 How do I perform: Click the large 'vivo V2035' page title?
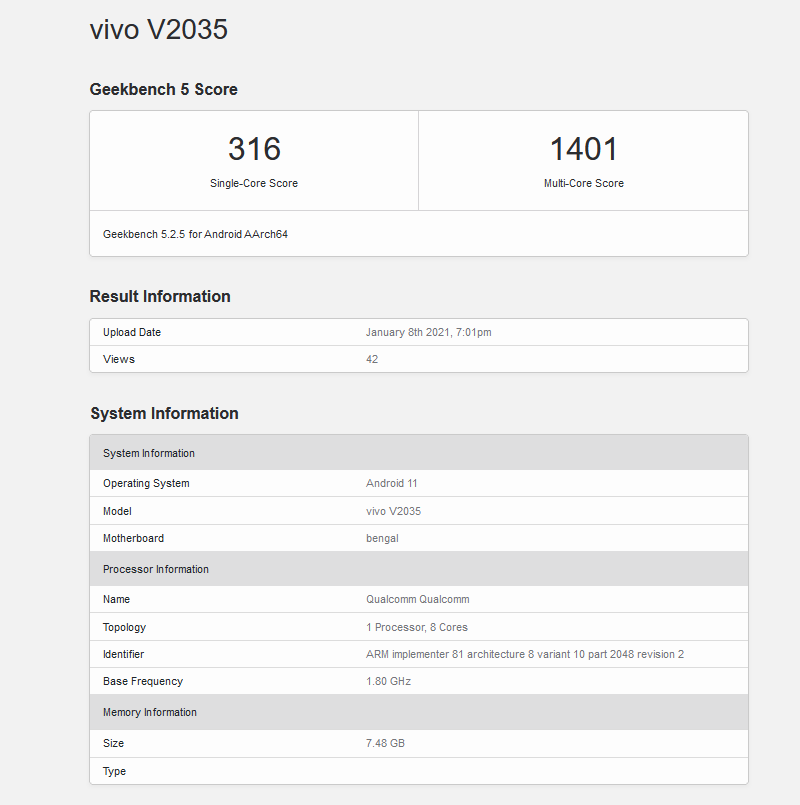pos(159,29)
